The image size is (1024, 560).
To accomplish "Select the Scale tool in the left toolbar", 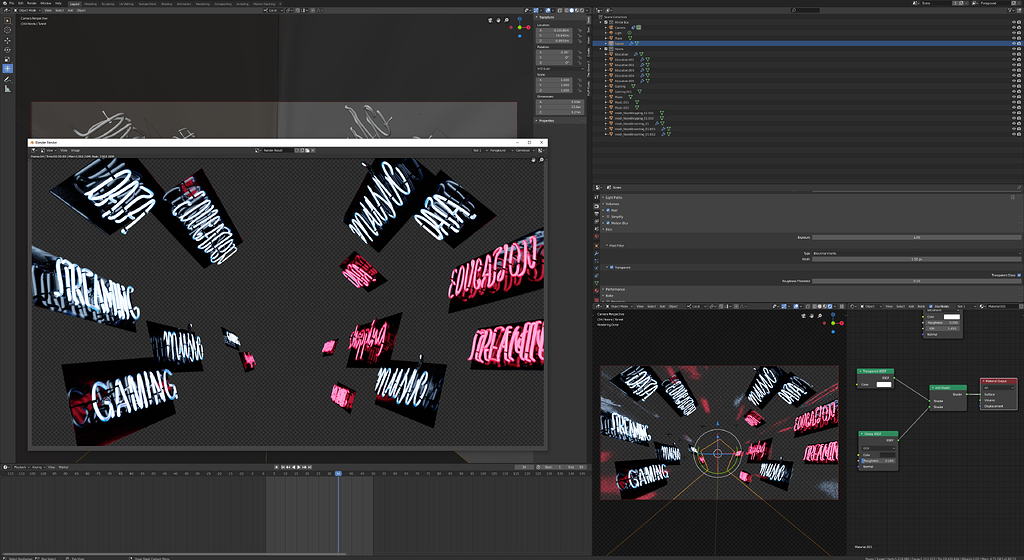I will (7, 59).
